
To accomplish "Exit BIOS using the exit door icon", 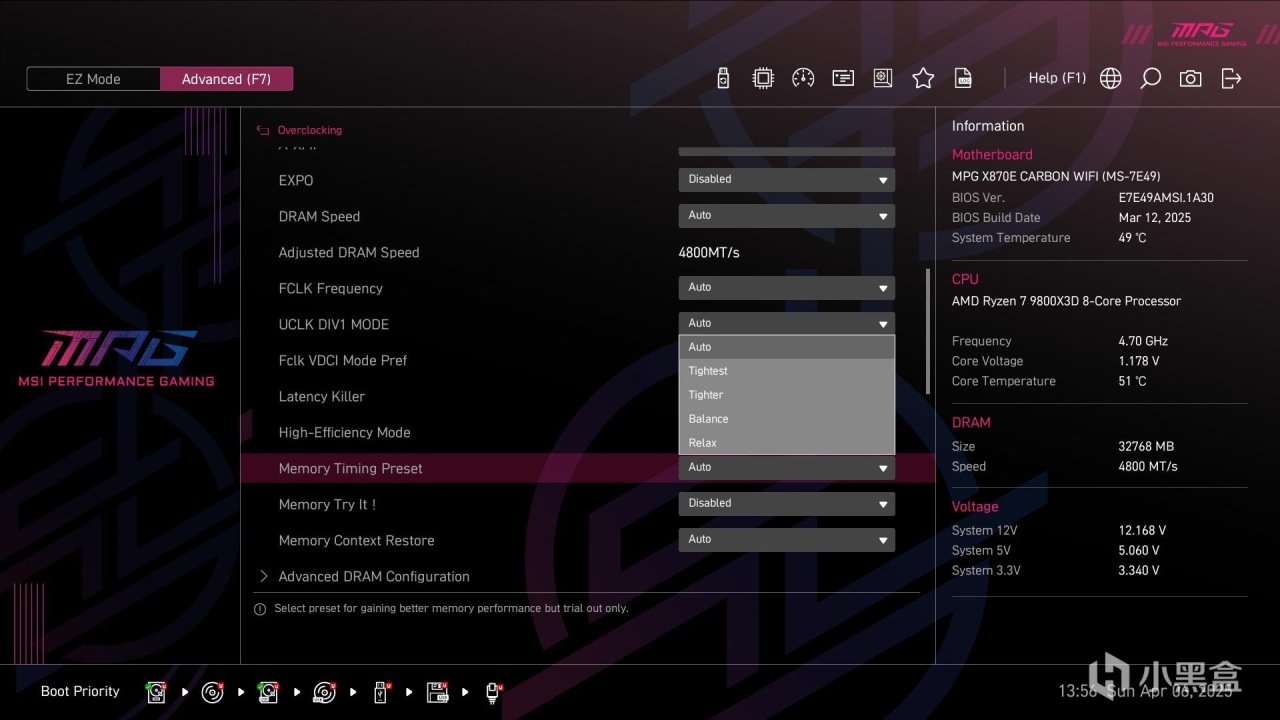I will pos(1231,78).
